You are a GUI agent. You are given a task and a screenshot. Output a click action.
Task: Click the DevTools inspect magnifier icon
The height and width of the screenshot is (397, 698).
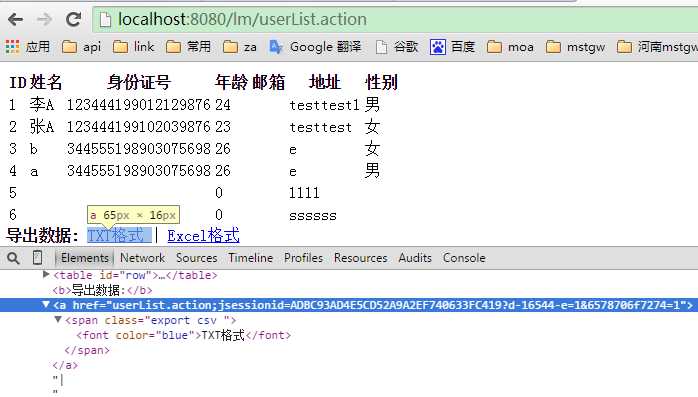click(x=13, y=258)
